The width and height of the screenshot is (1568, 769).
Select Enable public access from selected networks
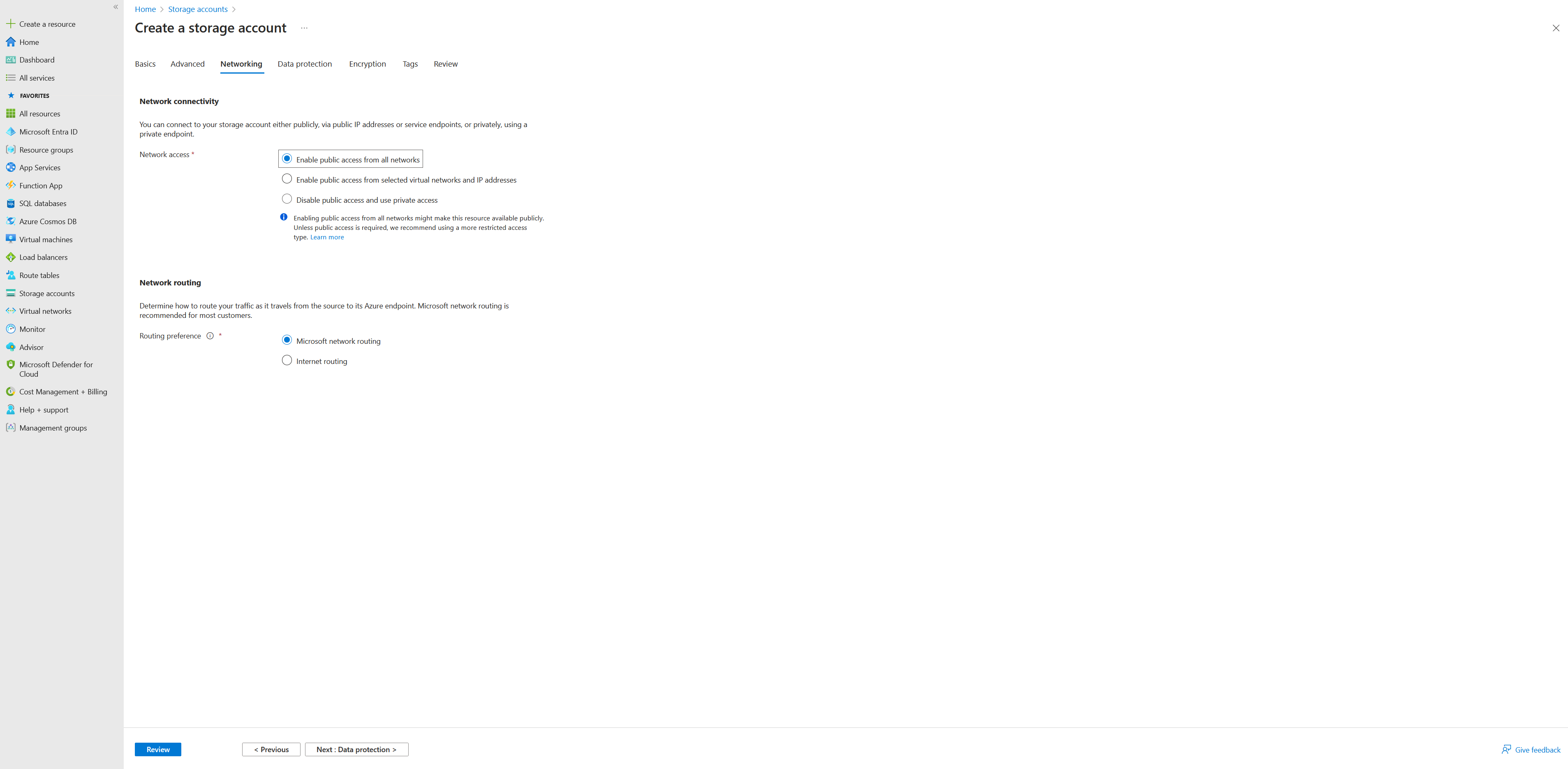coord(286,179)
